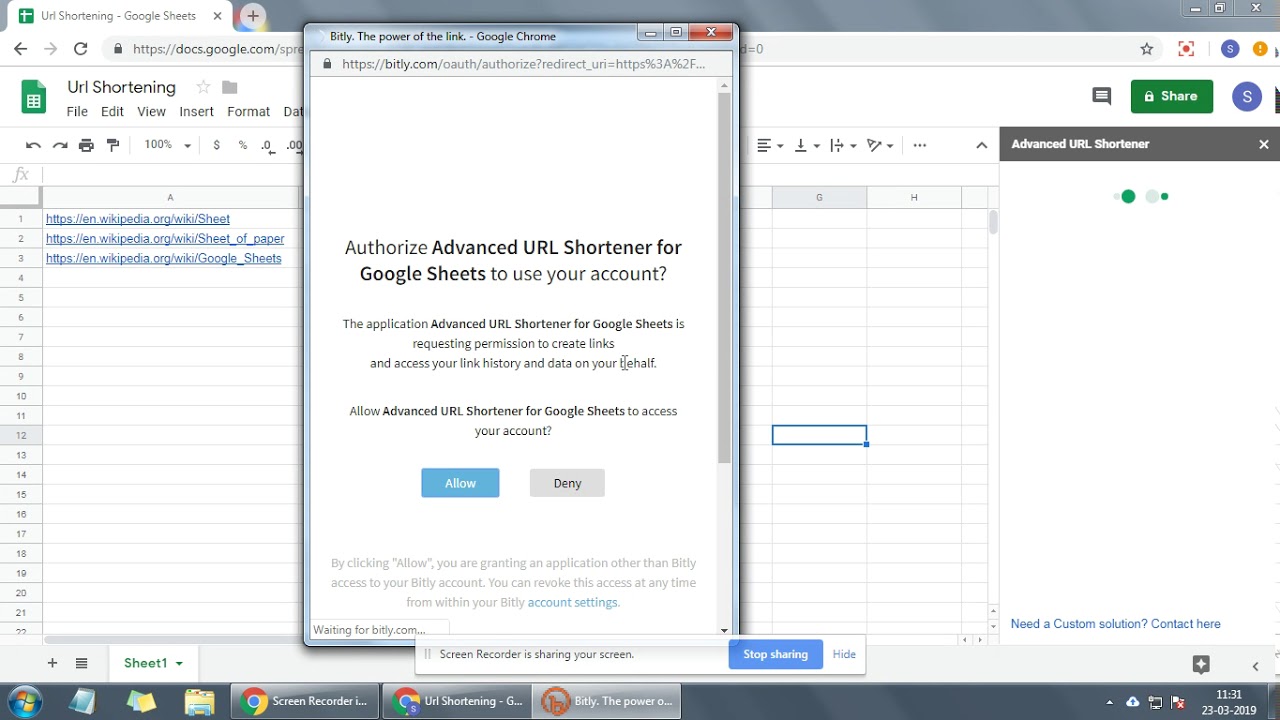Screen dimensions: 1280x720
Task: Open the Insert menu in Sheets
Action: (196, 111)
